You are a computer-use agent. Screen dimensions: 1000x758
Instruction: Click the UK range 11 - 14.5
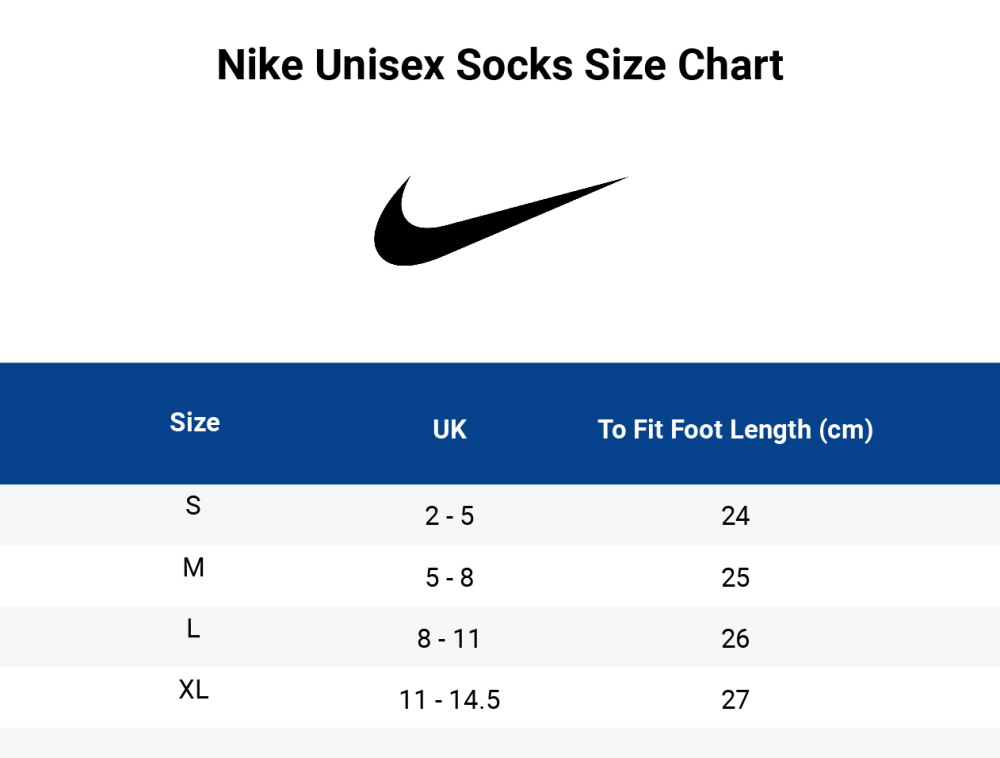pyautogui.click(x=449, y=700)
